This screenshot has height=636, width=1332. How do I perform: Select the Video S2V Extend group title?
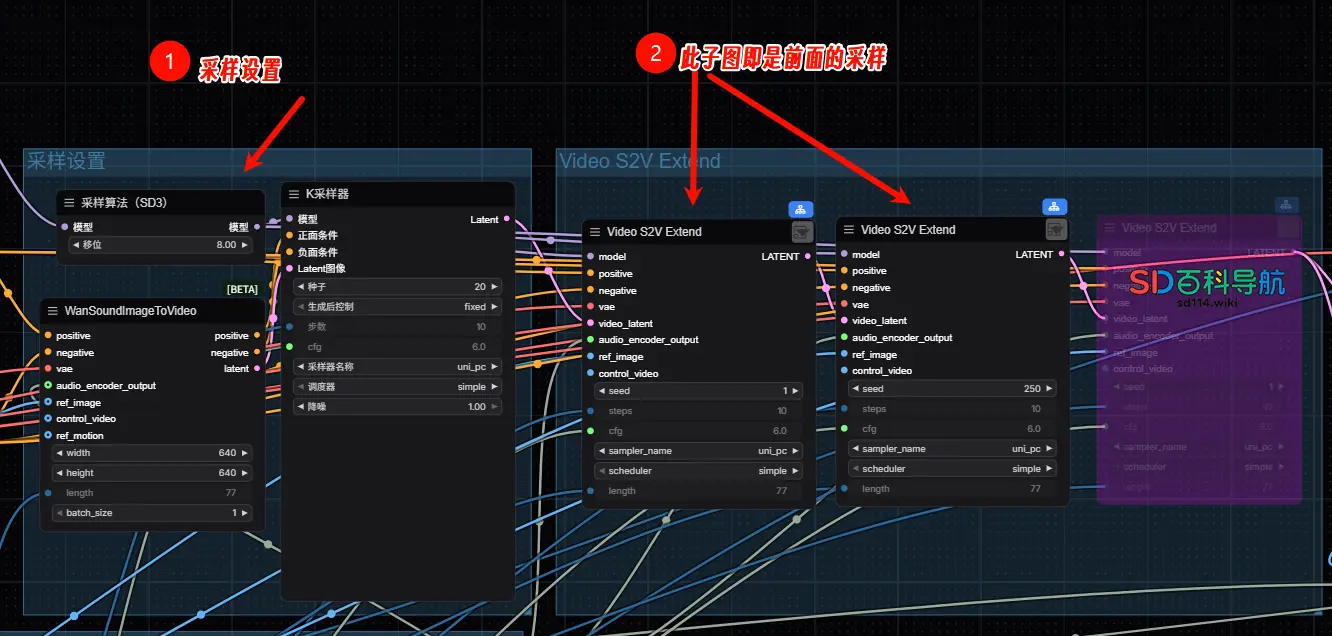(x=640, y=161)
